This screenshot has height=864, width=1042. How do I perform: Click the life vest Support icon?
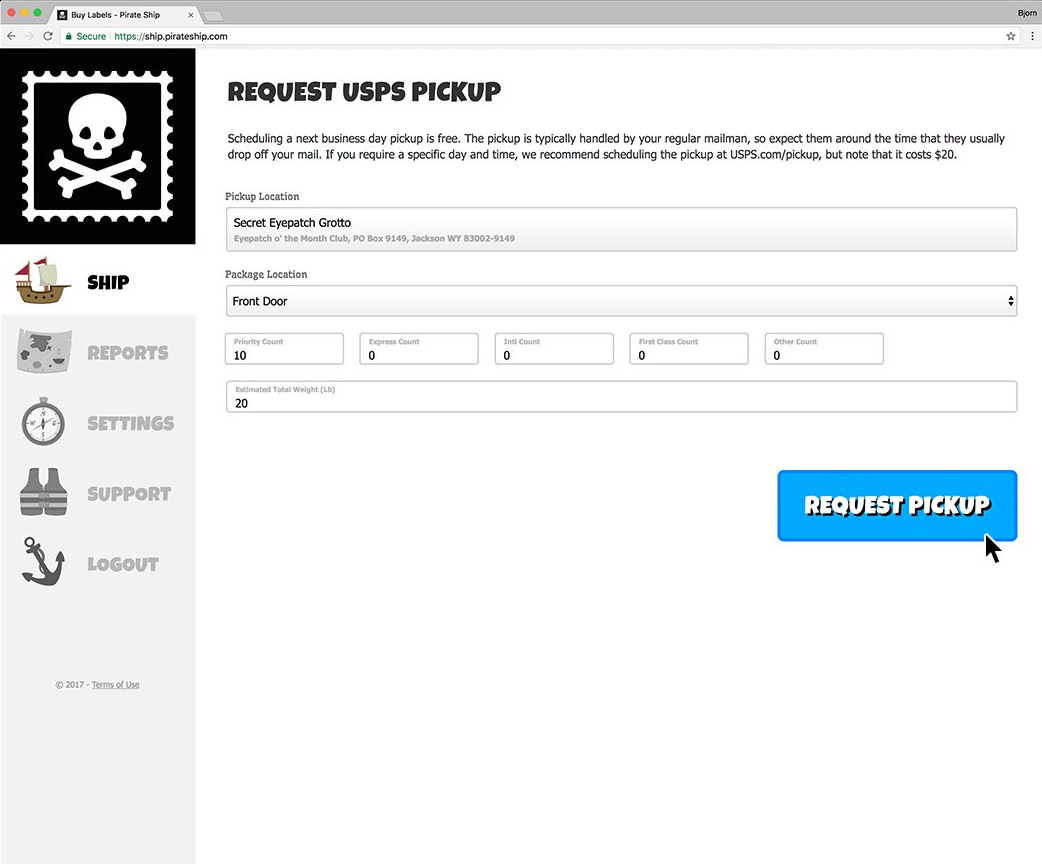coord(44,492)
